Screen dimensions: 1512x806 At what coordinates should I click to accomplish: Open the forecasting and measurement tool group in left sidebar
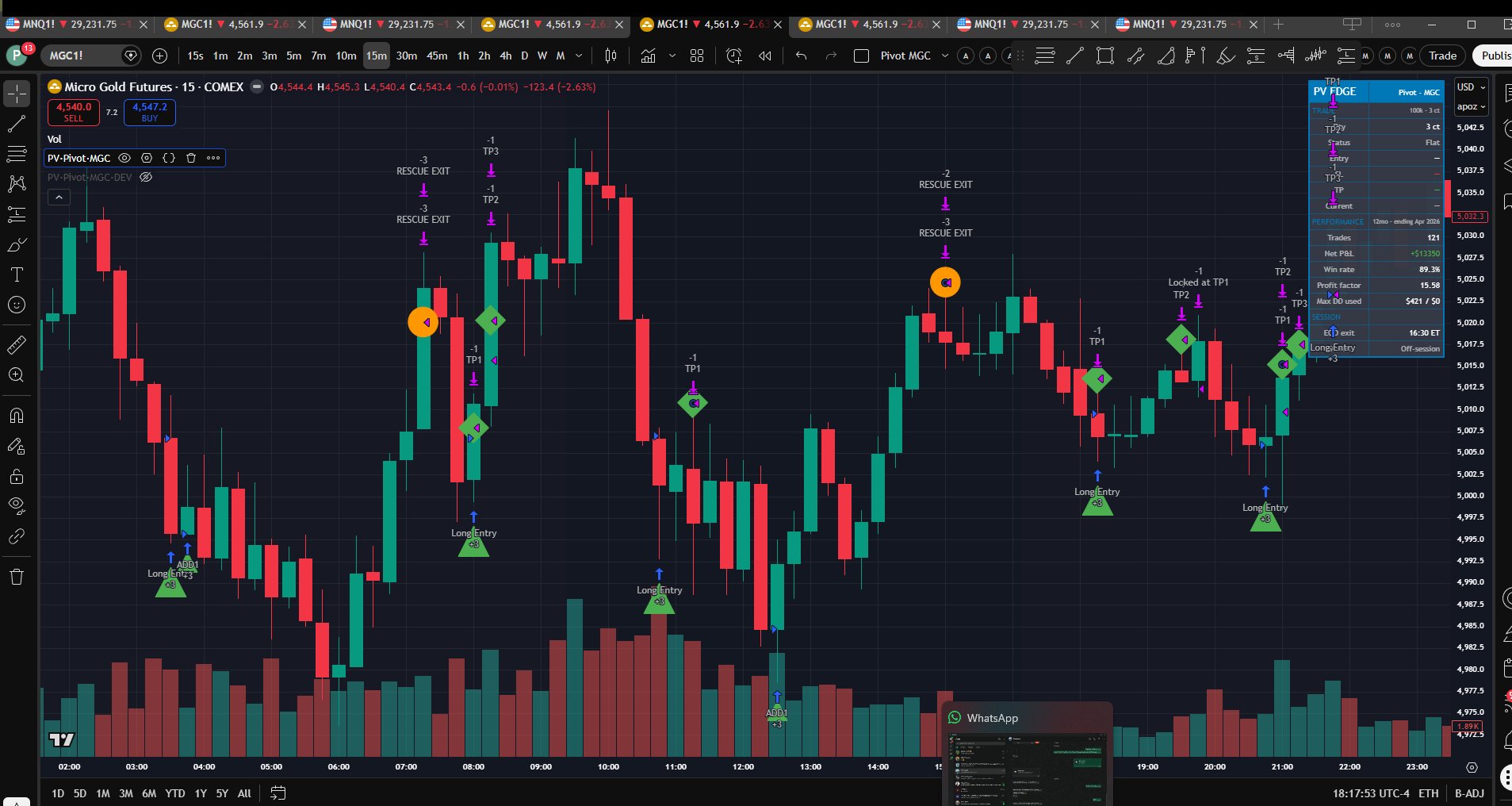(17, 214)
